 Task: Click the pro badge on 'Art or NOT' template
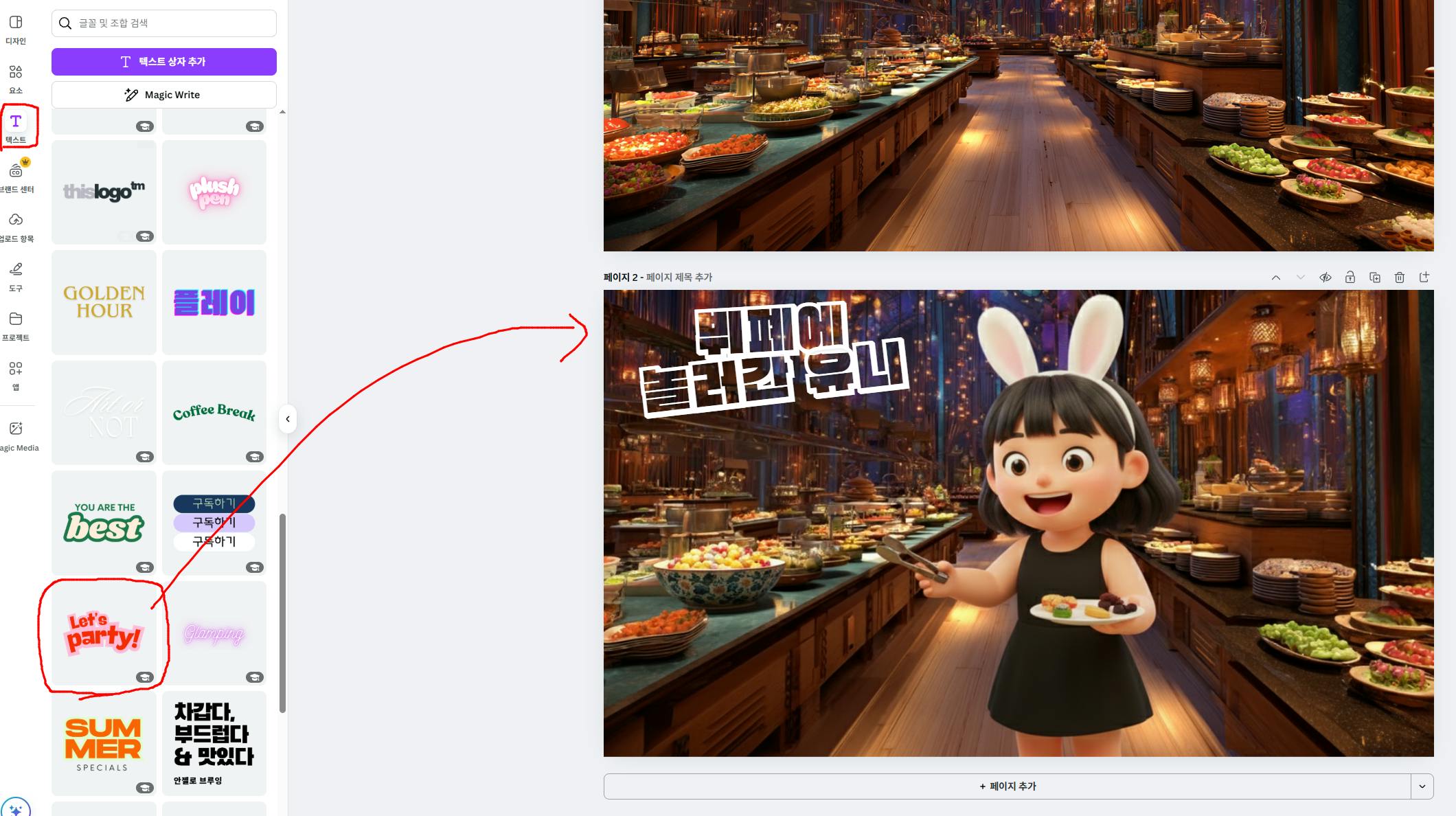point(144,457)
